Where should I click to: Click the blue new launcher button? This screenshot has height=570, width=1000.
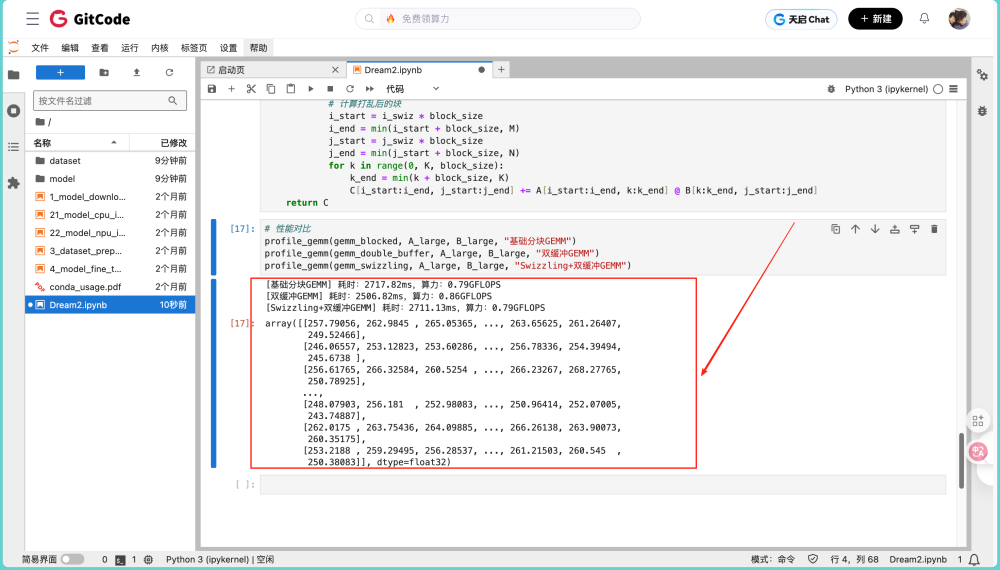(x=60, y=73)
